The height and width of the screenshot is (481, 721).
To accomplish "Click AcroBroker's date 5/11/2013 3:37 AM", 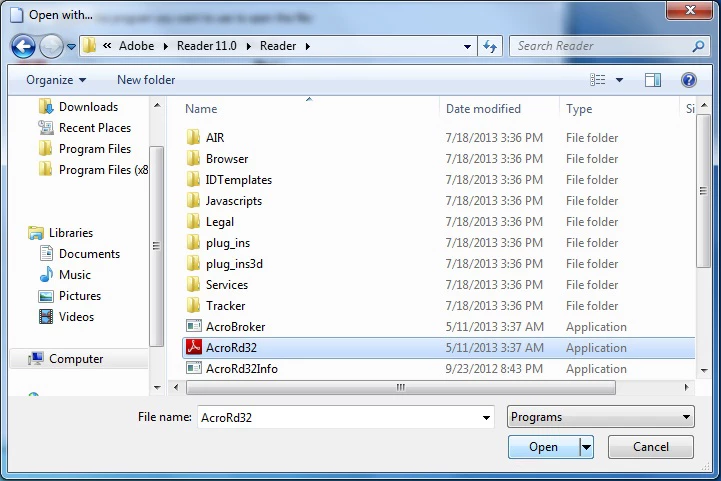I will [494, 326].
